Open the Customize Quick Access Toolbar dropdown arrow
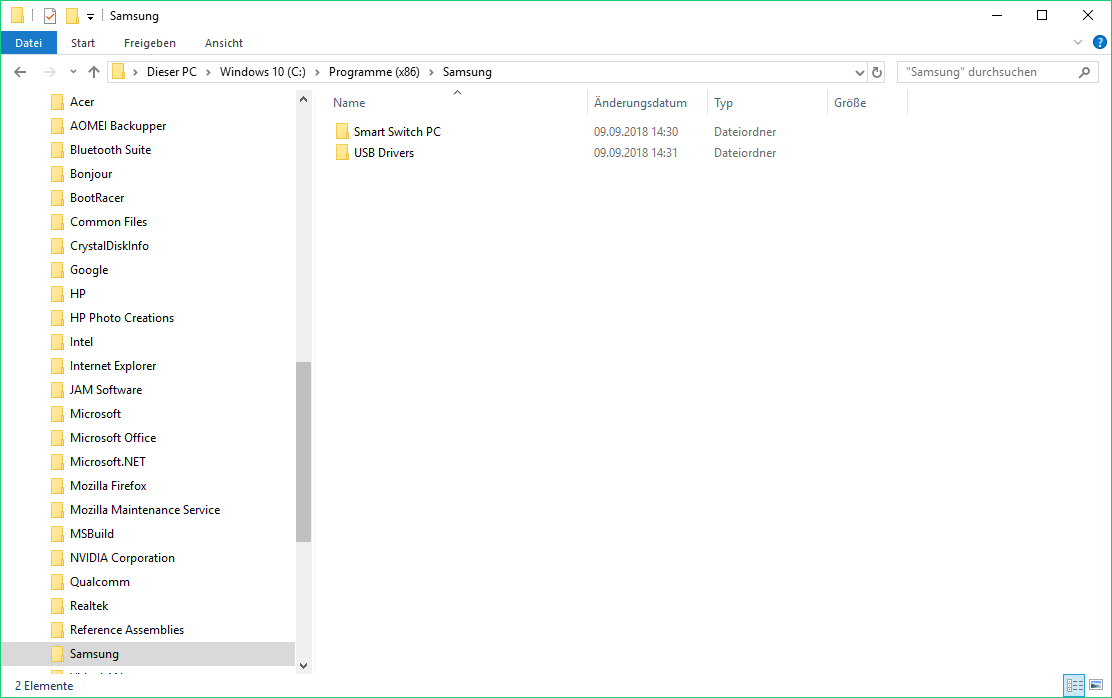Screen dimensions: 1112x698 pyautogui.click(x=90, y=16)
